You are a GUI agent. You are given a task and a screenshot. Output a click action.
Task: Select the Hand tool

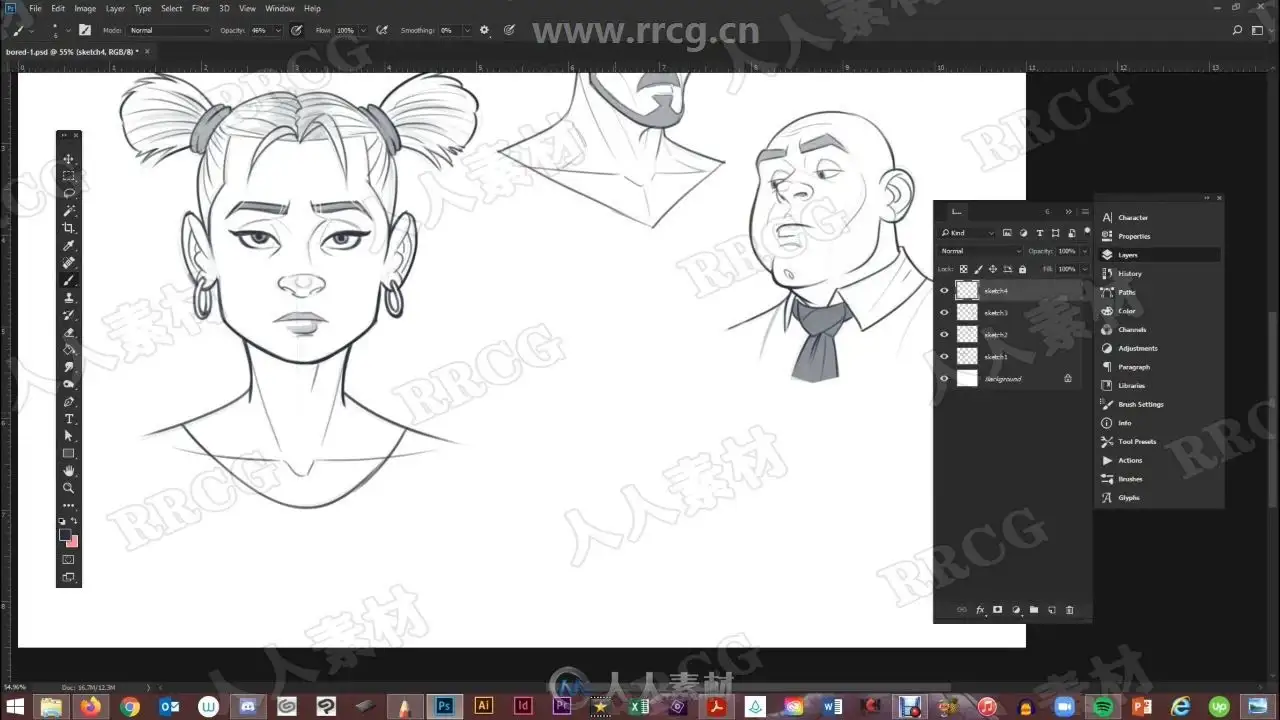pyautogui.click(x=69, y=471)
